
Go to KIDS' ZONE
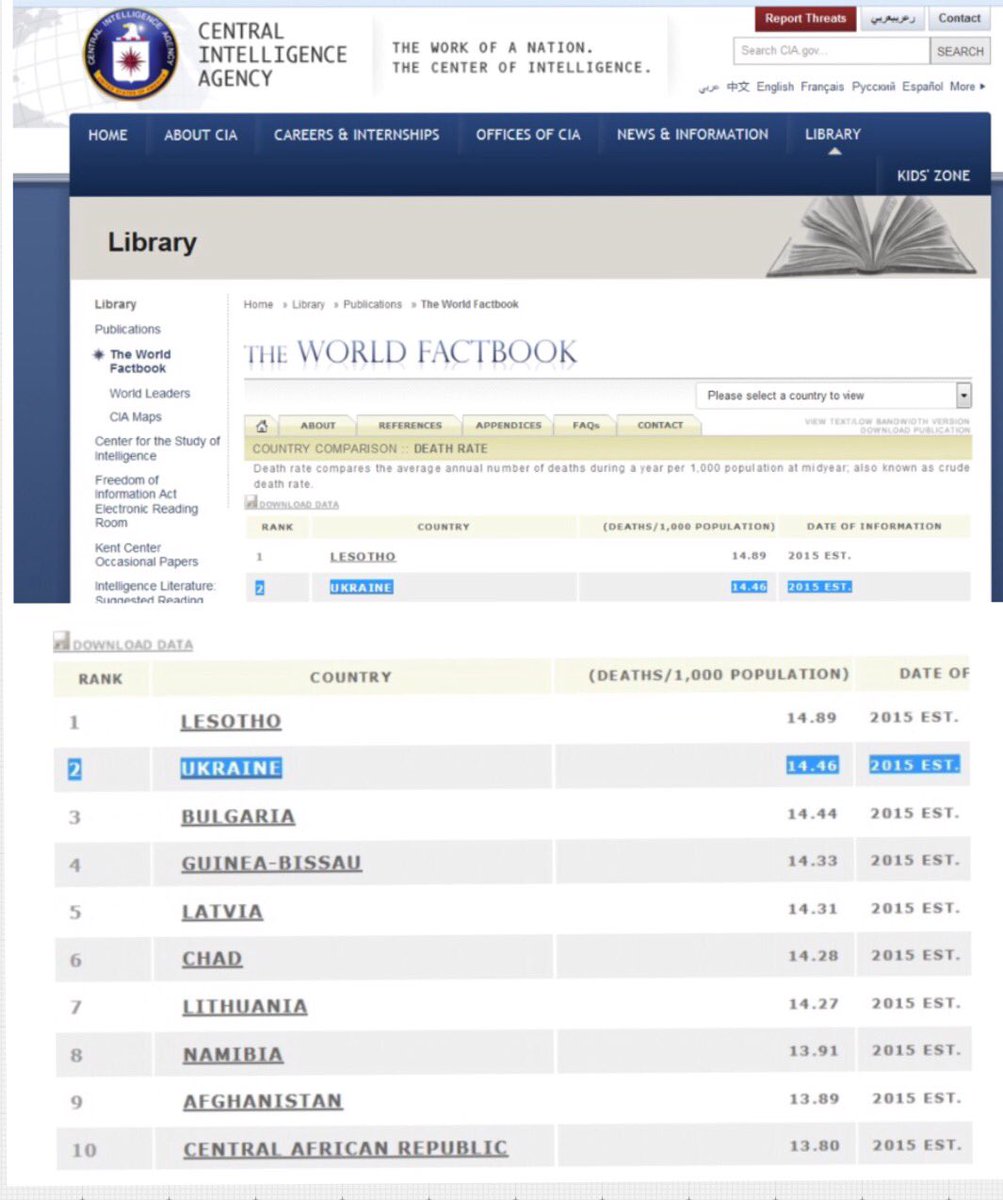933,175
